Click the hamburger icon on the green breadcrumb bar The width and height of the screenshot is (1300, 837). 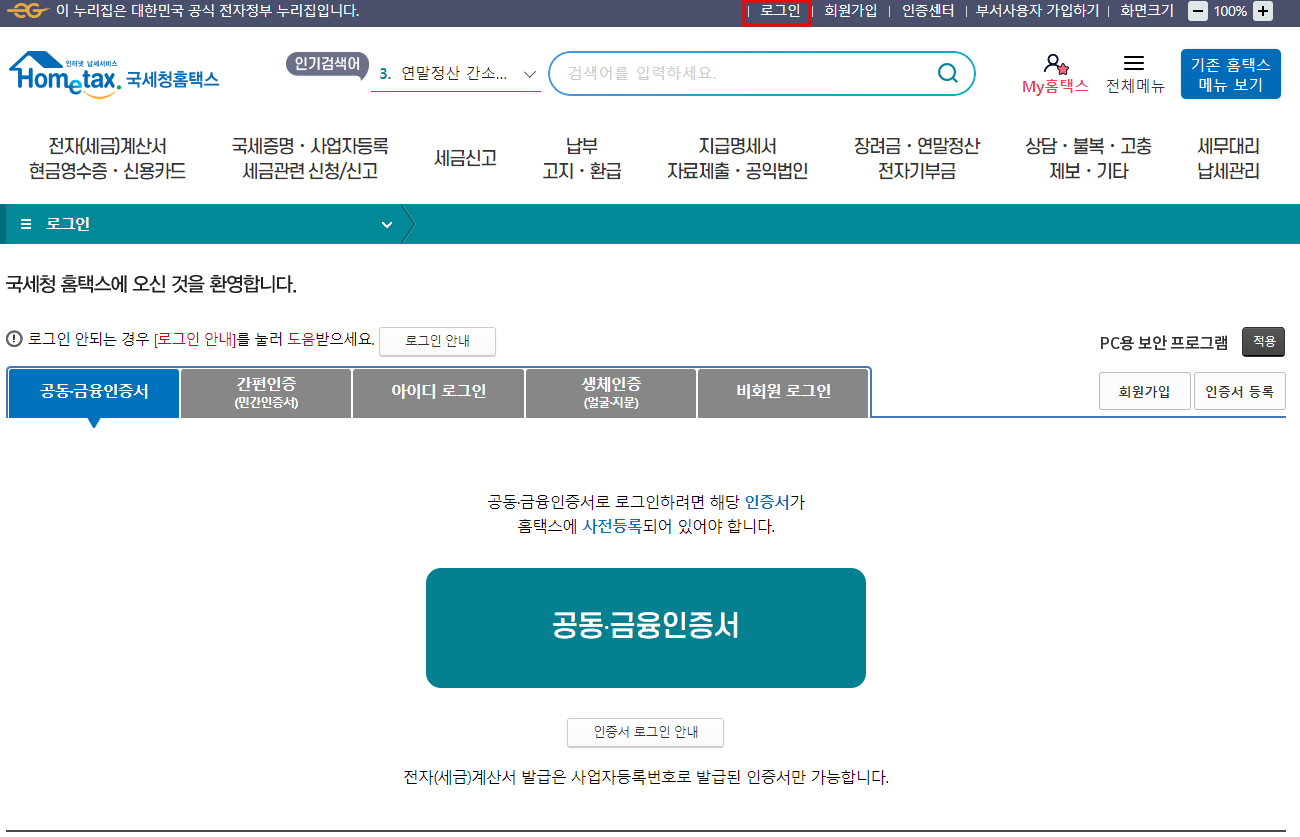[x=25, y=224]
